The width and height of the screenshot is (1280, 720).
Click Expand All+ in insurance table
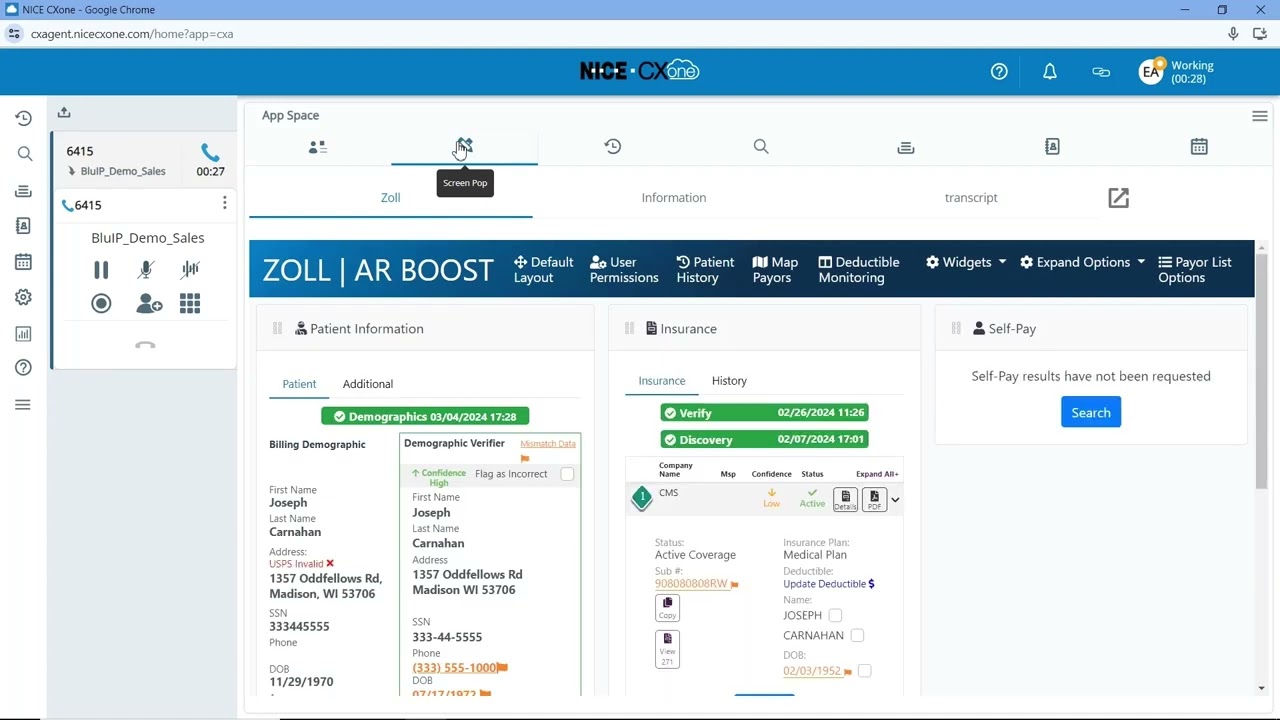pyautogui.click(x=877, y=474)
